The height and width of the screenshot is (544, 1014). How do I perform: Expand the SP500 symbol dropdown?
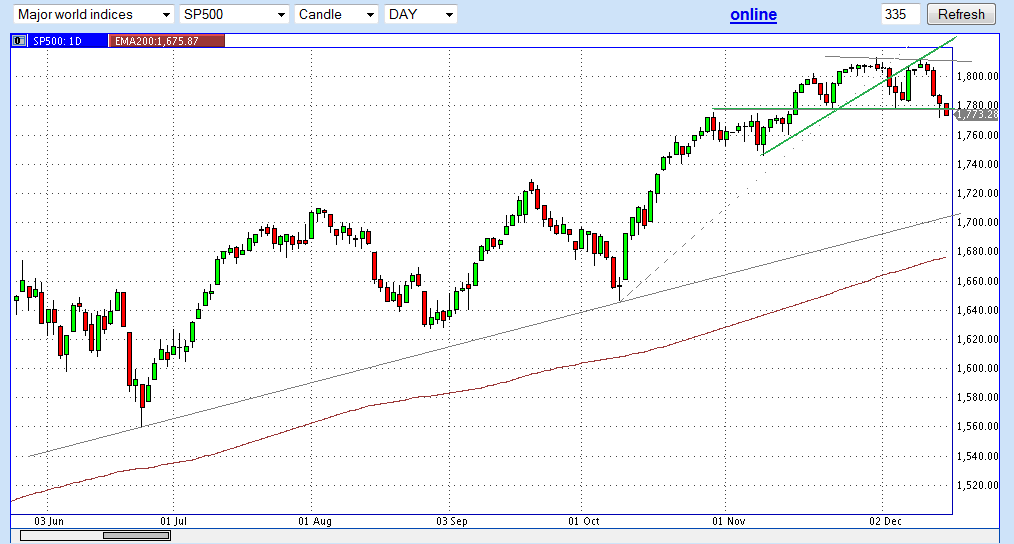pos(234,14)
